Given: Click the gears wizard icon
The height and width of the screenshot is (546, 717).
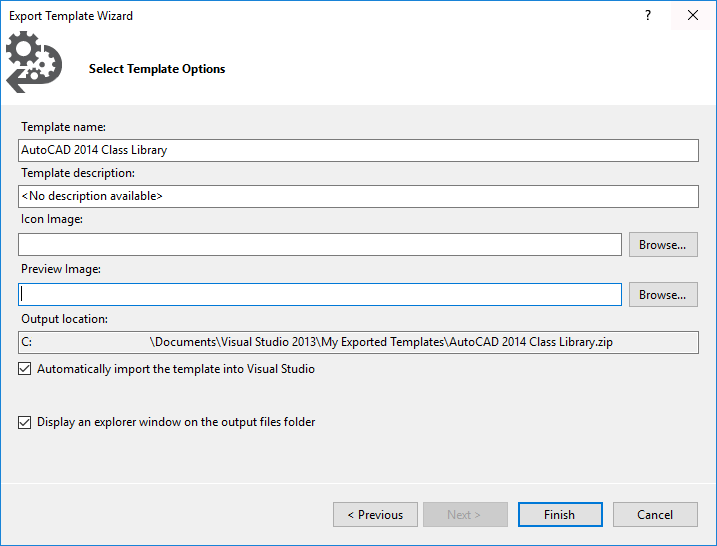Looking at the screenshot, I should tap(34, 62).
